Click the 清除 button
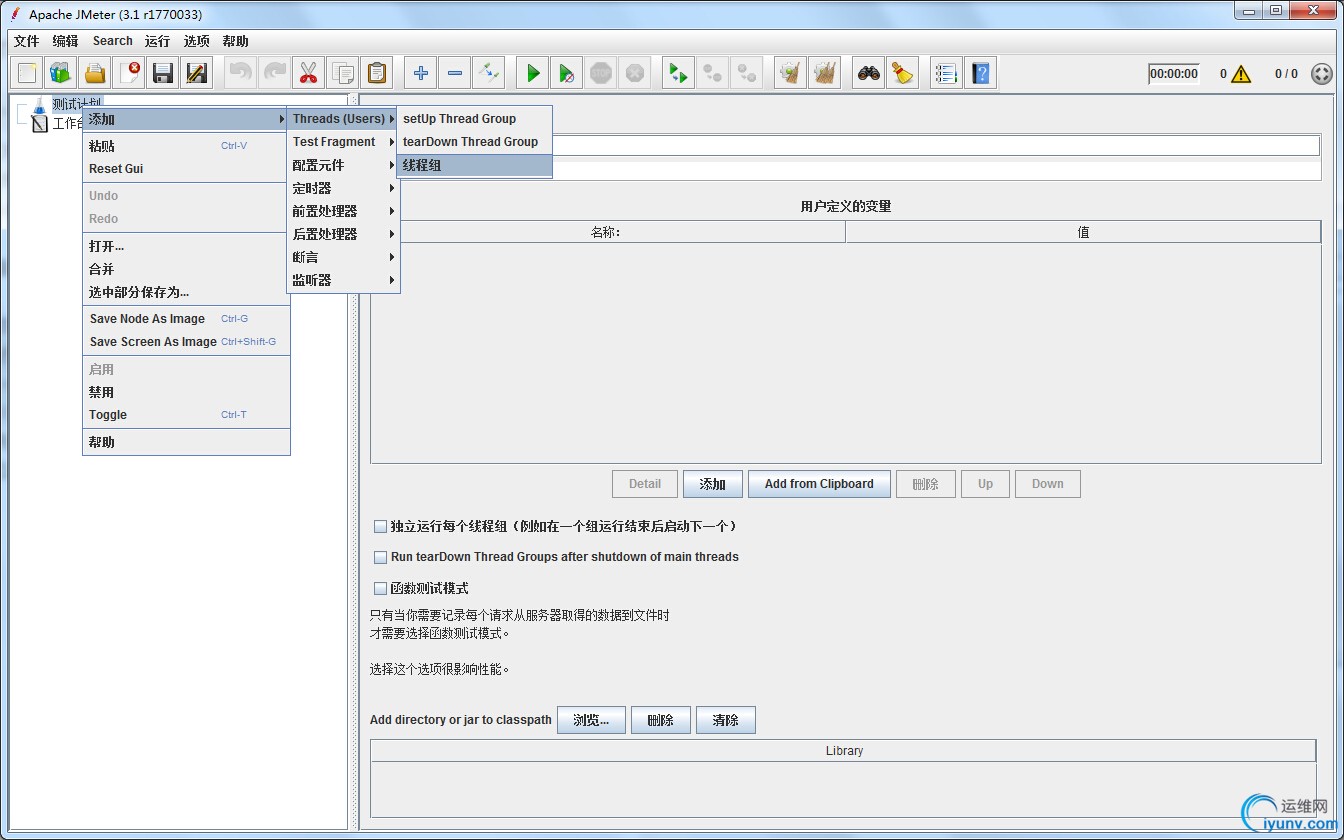The width and height of the screenshot is (1344, 840). coord(725,720)
